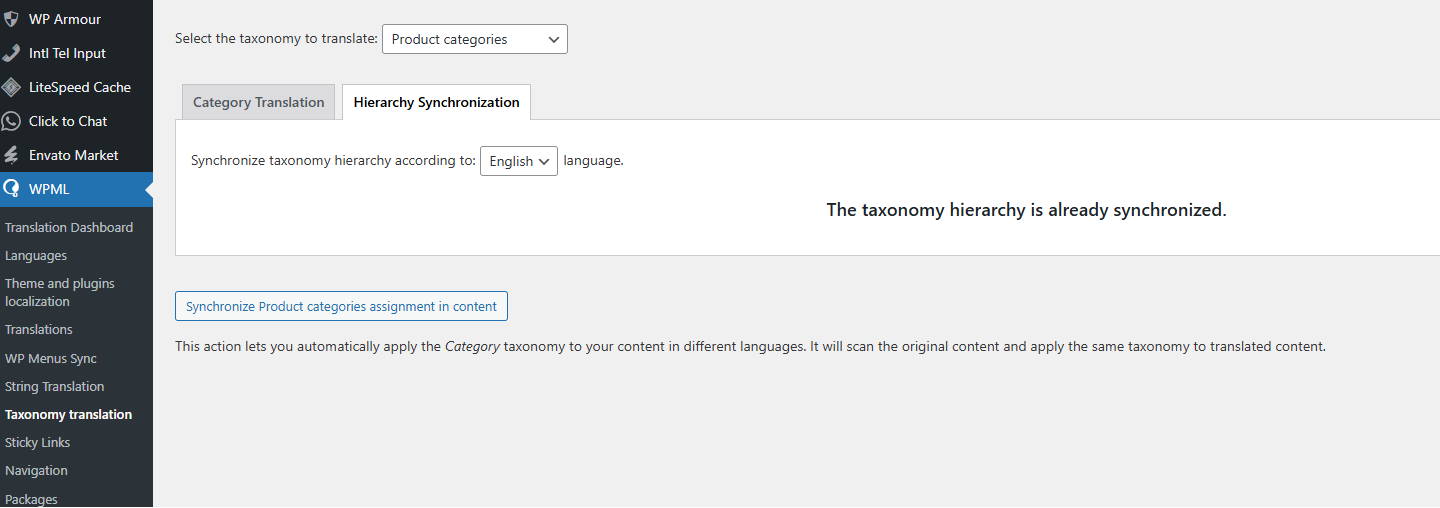1440x508 pixels.
Task: Switch to the Category Translation tab
Action: point(258,102)
